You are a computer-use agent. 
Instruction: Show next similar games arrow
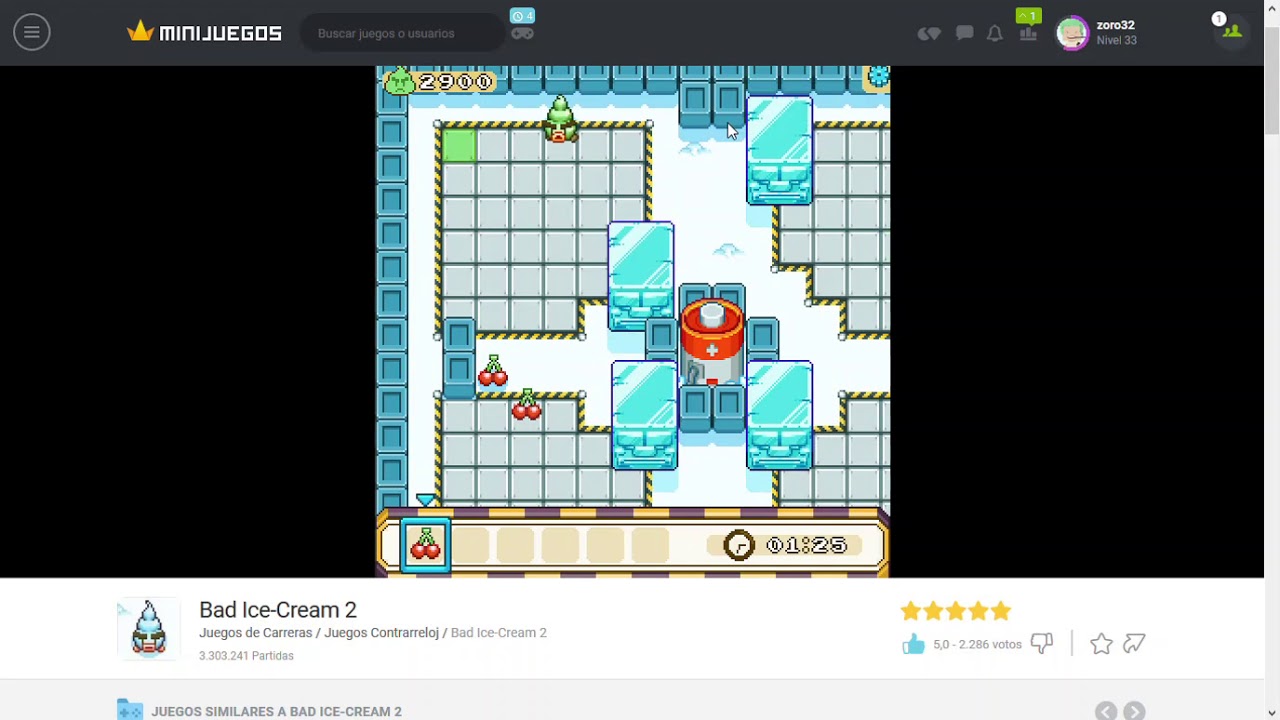1134,711
